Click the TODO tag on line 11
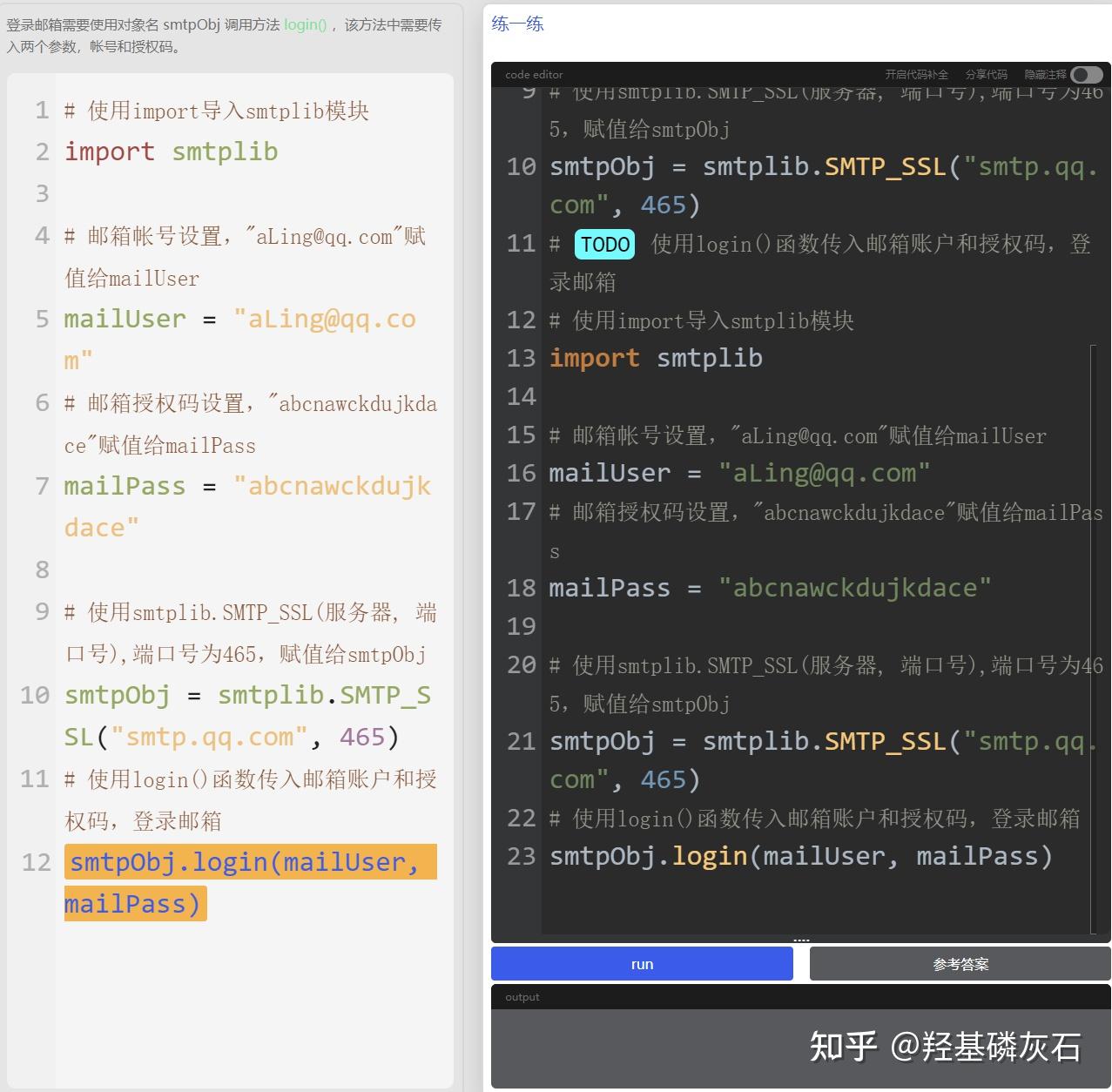 [x=604, y=244]
